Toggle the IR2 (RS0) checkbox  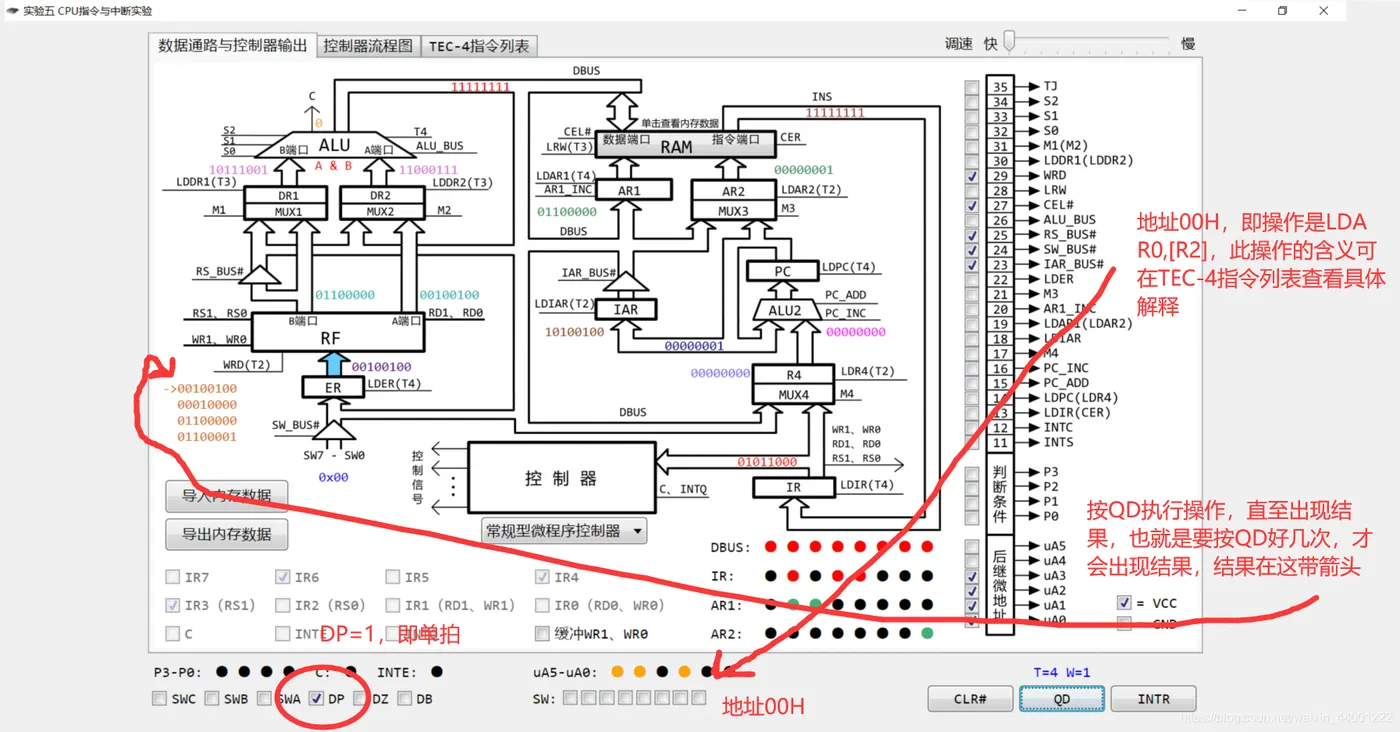[283, 605]
